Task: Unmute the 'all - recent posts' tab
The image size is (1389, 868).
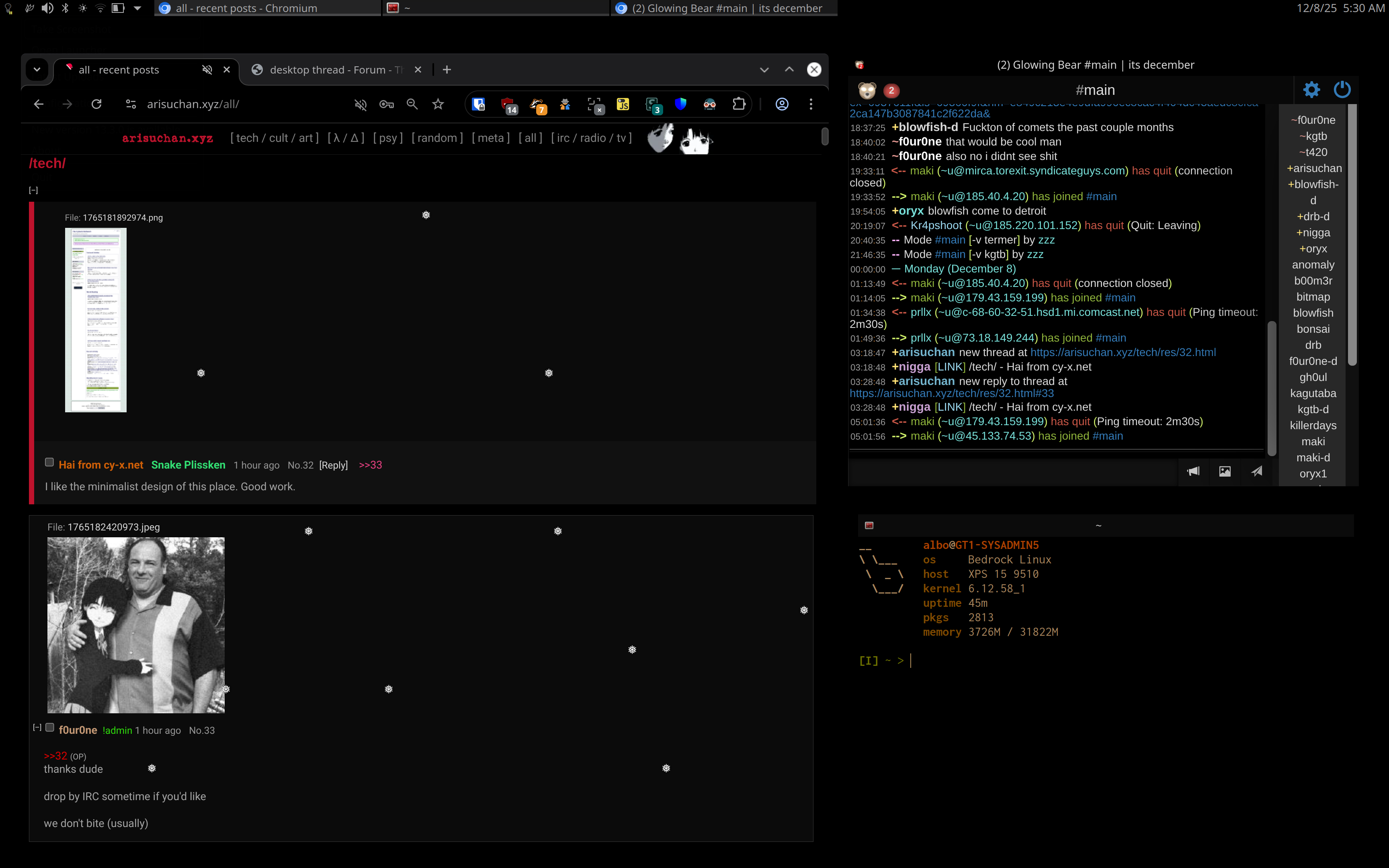Action: pos(207,70)
